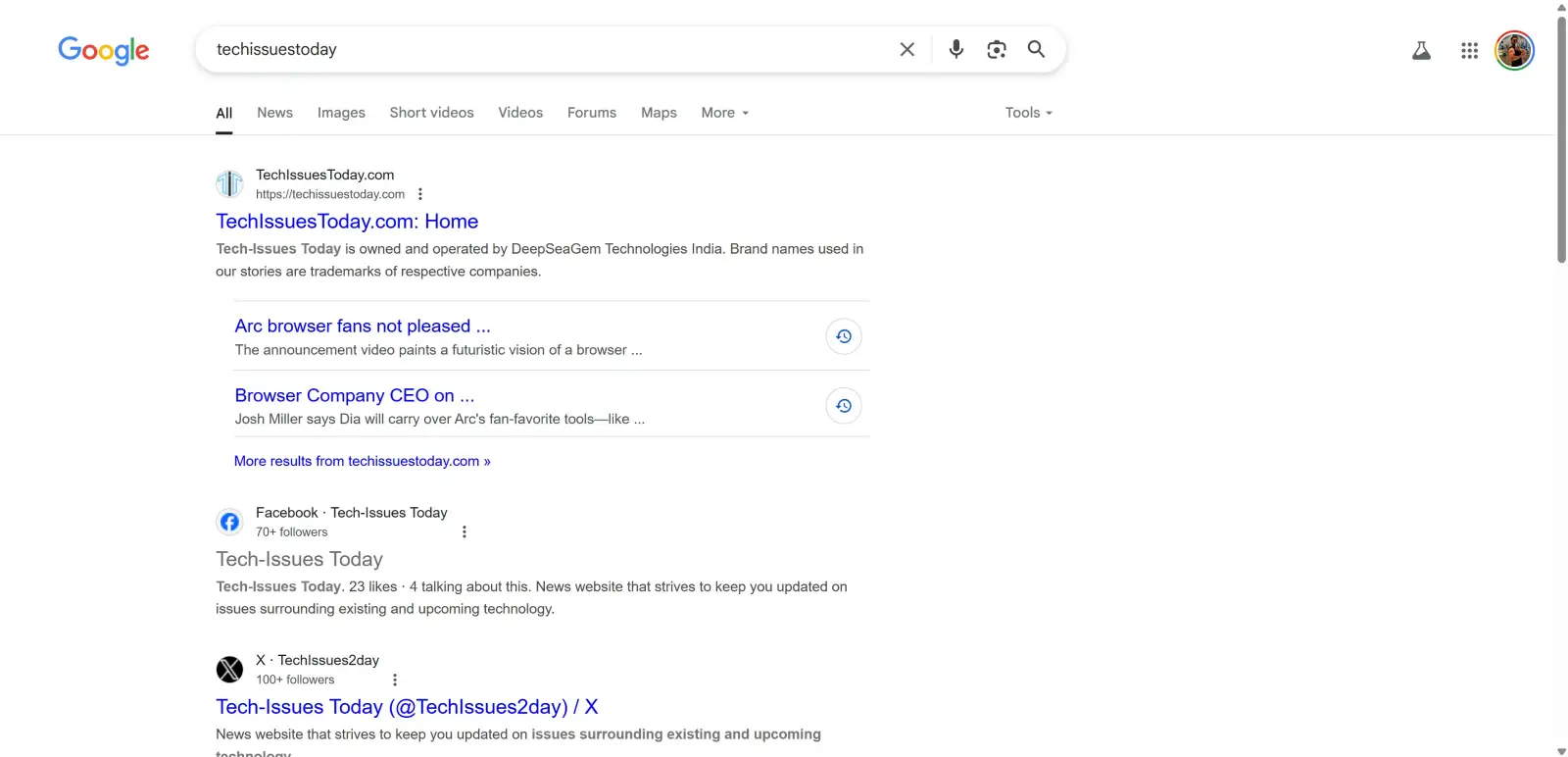Viewport: 1568px width, 757px height.
Task: Click the 100+ followers text
Action: [x=295, y=680]
